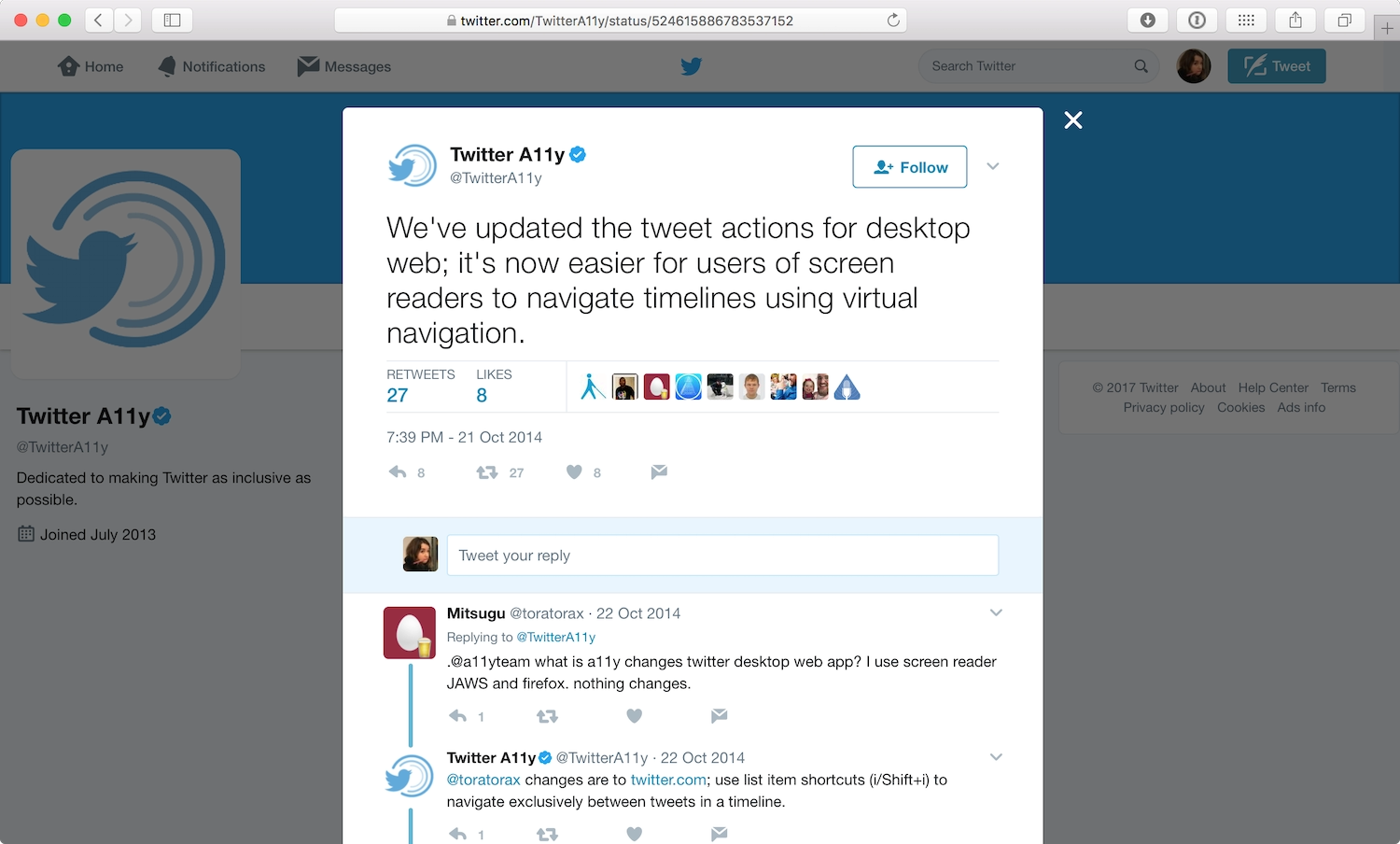Viewport: 1400px width, 844px height.
Task: Like the main tweet with the heart icon
Action: point(574,472)
